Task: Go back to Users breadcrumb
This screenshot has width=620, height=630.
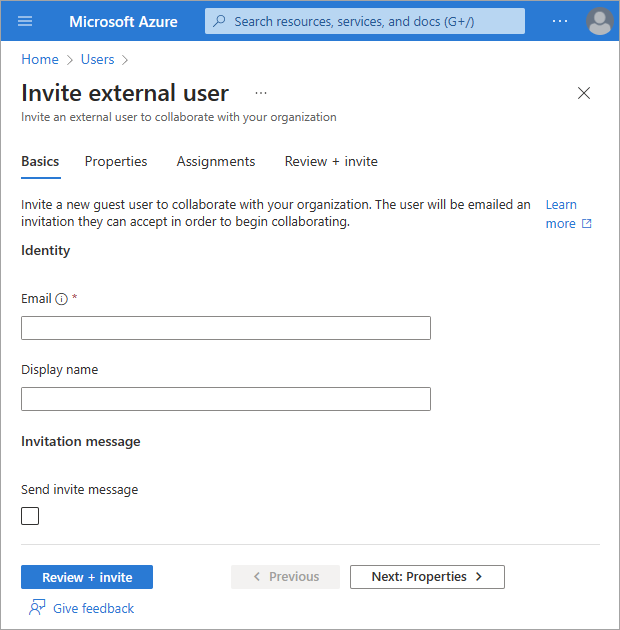Action: coord(97,60)
